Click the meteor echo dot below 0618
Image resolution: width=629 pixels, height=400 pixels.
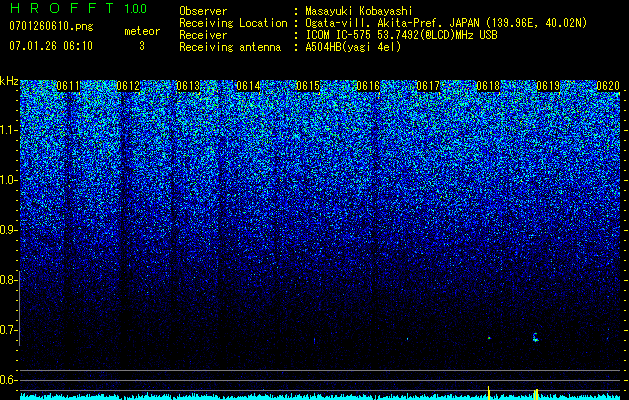489,338
